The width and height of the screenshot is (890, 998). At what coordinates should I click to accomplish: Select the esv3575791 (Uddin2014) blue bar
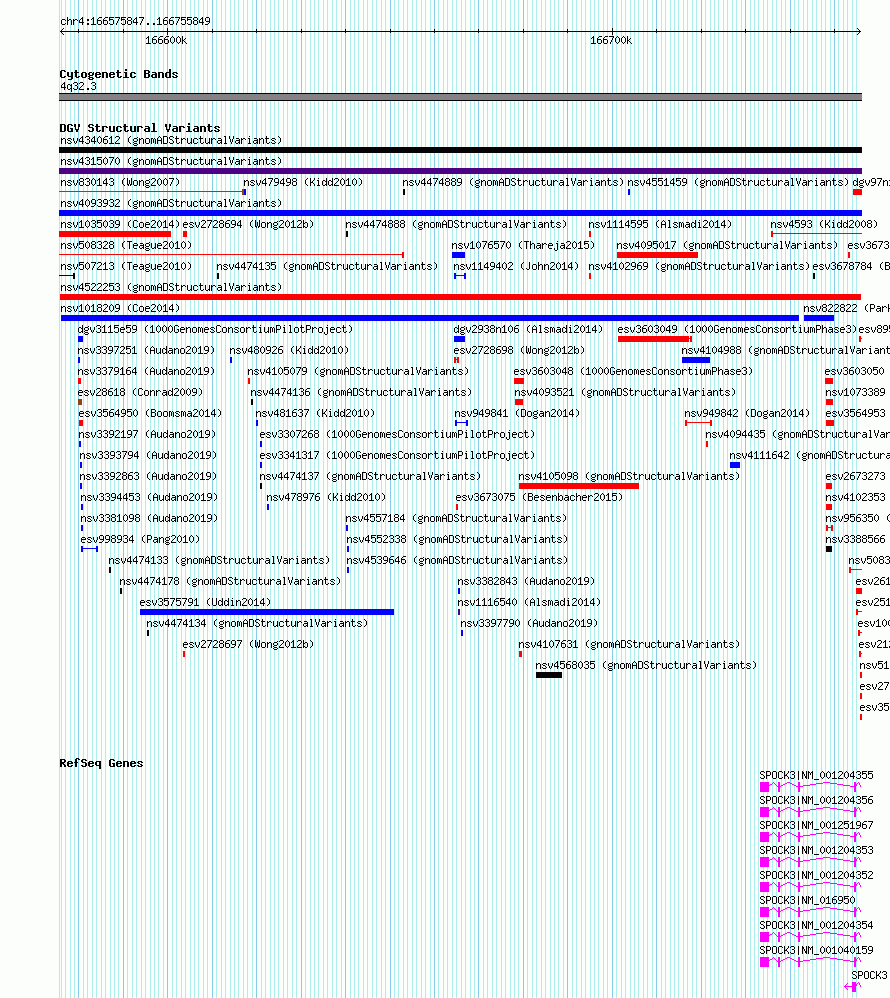pyautogui.click(x=267, y=612)
